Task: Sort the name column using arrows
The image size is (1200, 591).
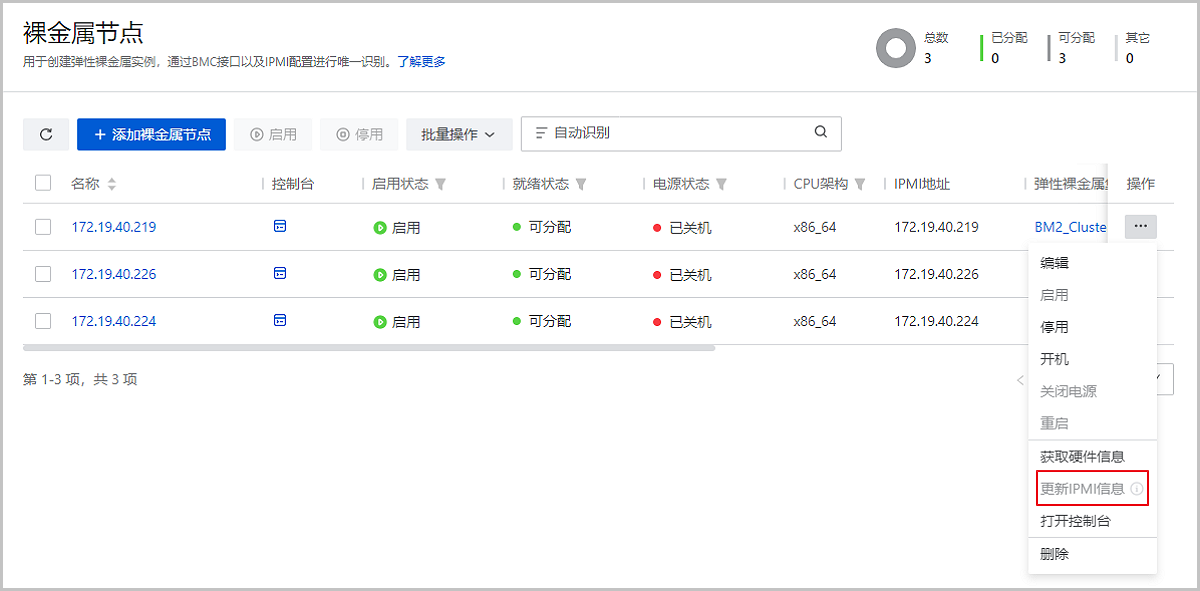Action: pos(112,184)
